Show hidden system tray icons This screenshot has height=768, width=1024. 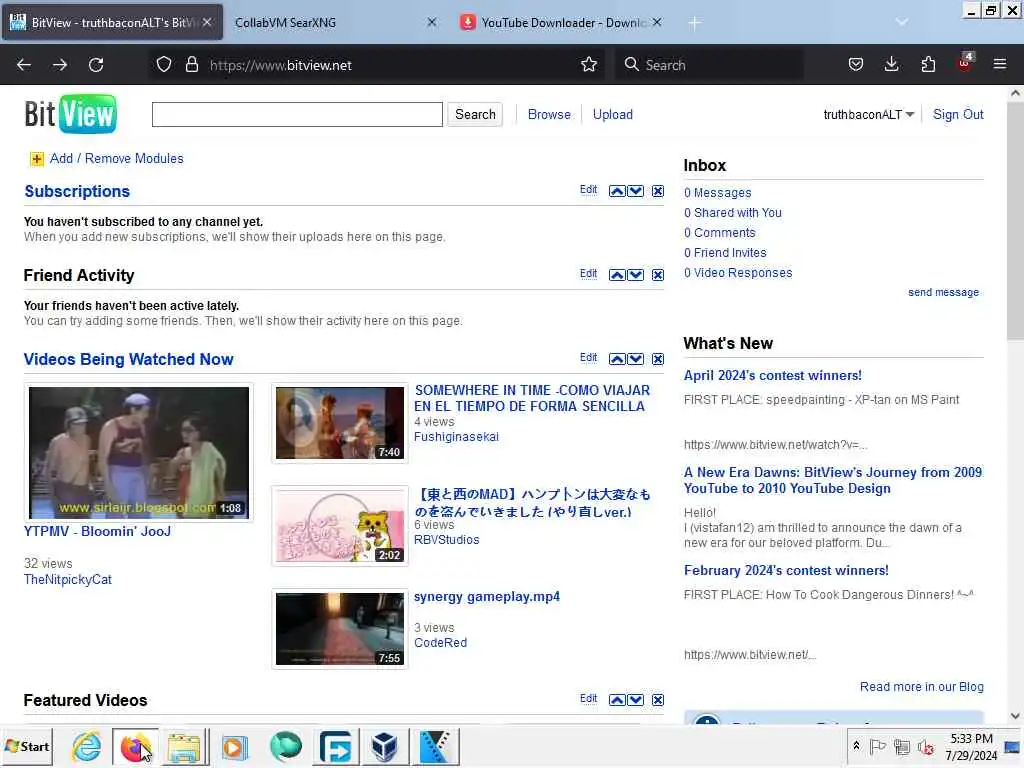[856, 745]
